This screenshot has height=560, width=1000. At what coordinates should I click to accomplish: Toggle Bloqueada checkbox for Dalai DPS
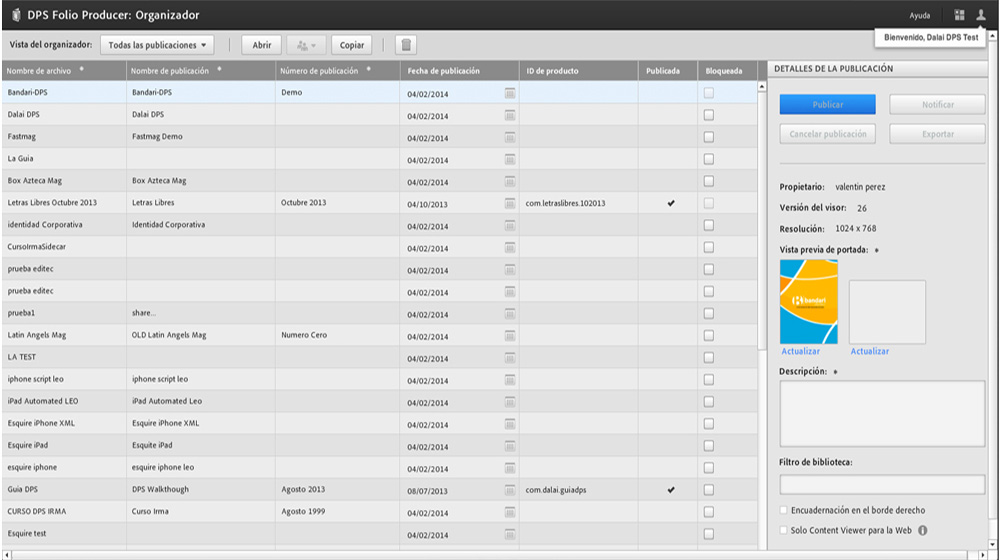tap(709, 115)
